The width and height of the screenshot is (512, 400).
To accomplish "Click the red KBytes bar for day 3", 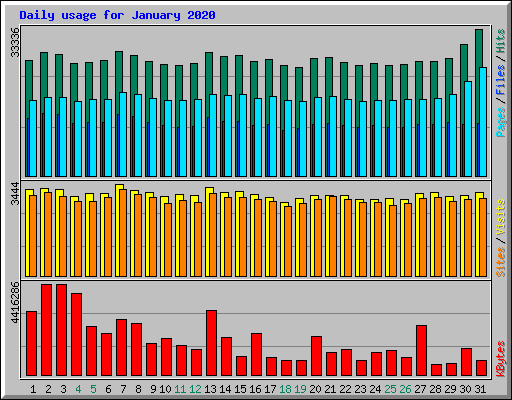I will point(61,330).
